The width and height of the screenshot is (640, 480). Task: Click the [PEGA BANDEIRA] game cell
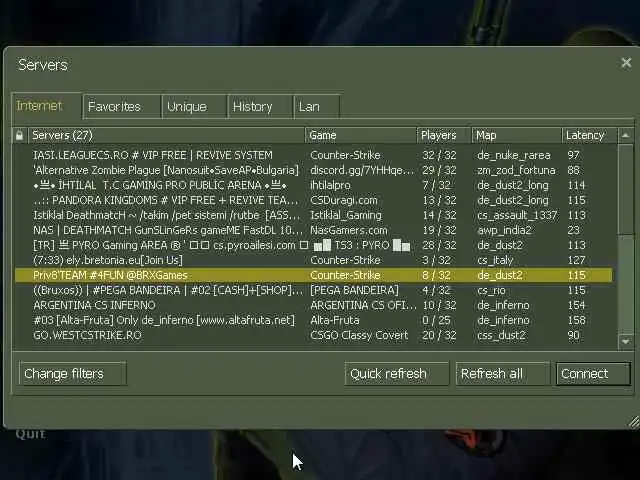pyautogui.click(x=354, y=290)
